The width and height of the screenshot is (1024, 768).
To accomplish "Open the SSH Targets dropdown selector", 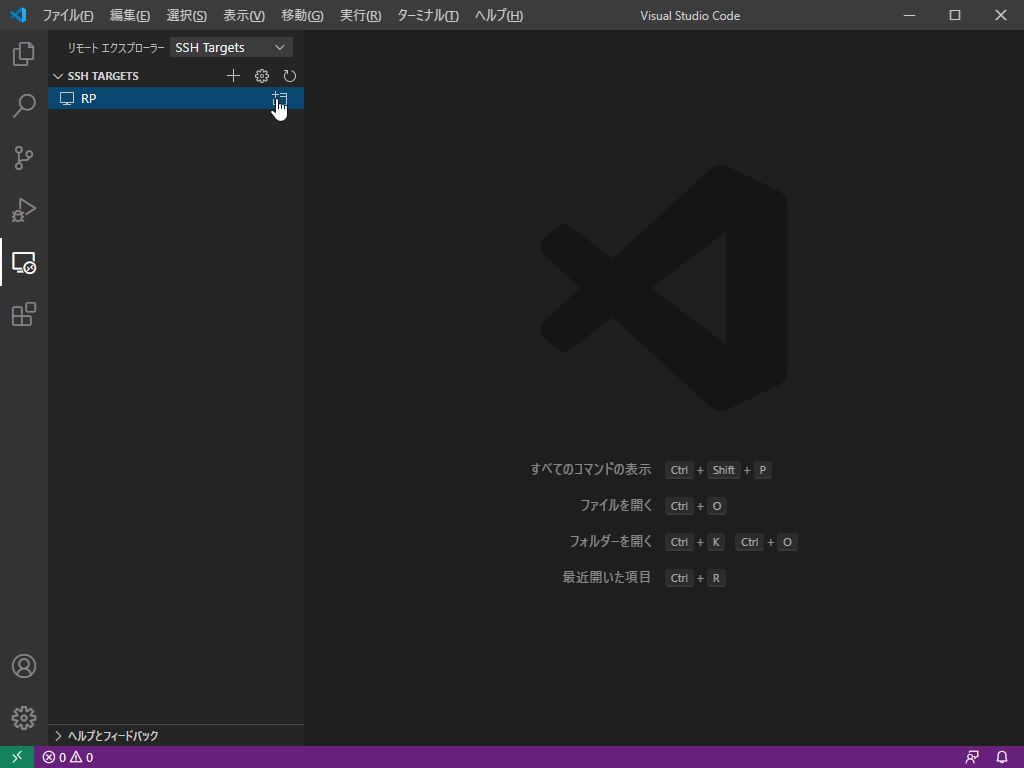I will click(231, 47).
